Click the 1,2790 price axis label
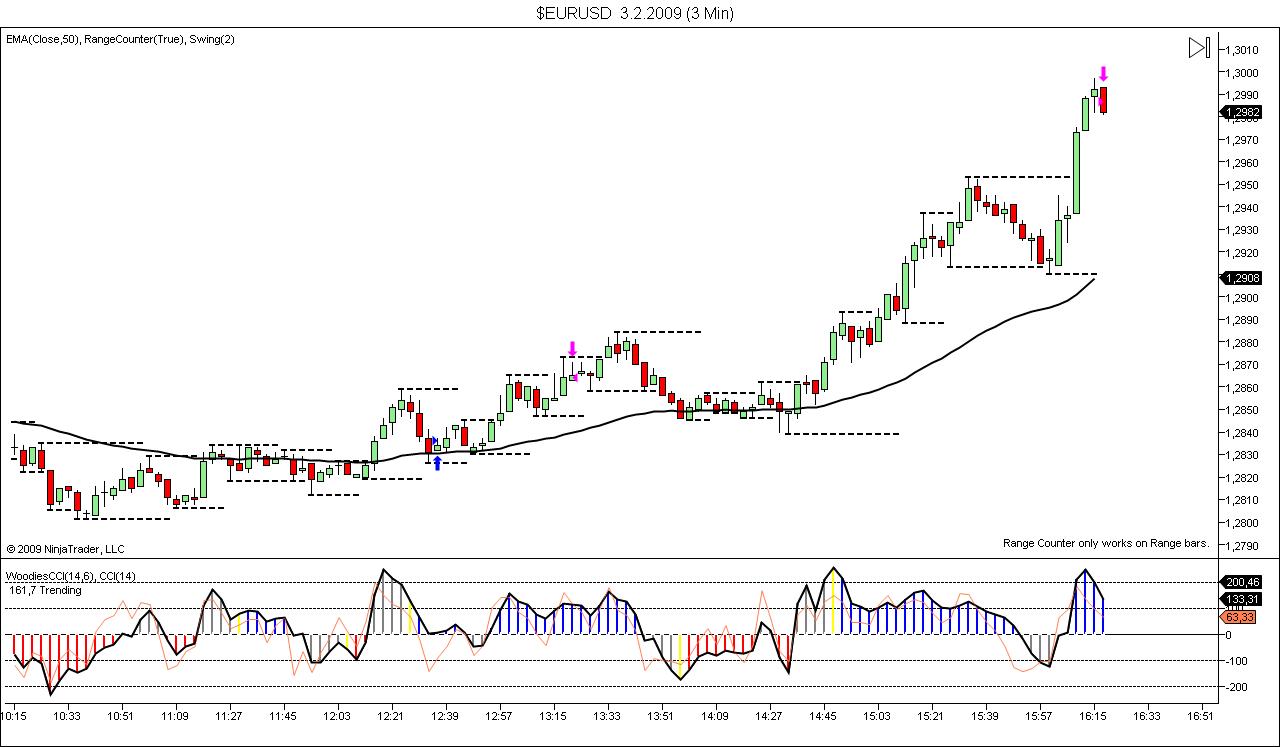Viewport: 1280px width, 747px height. pos(1242,546)
